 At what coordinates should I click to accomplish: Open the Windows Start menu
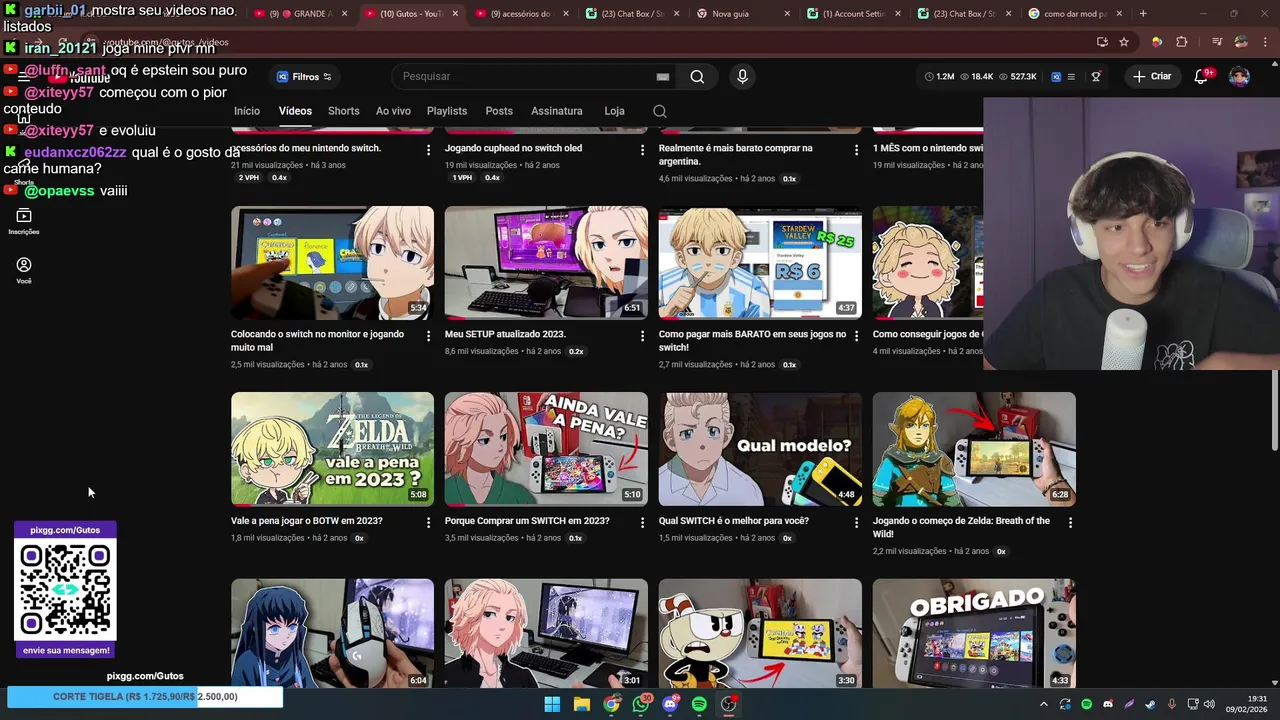pos(552,704)
